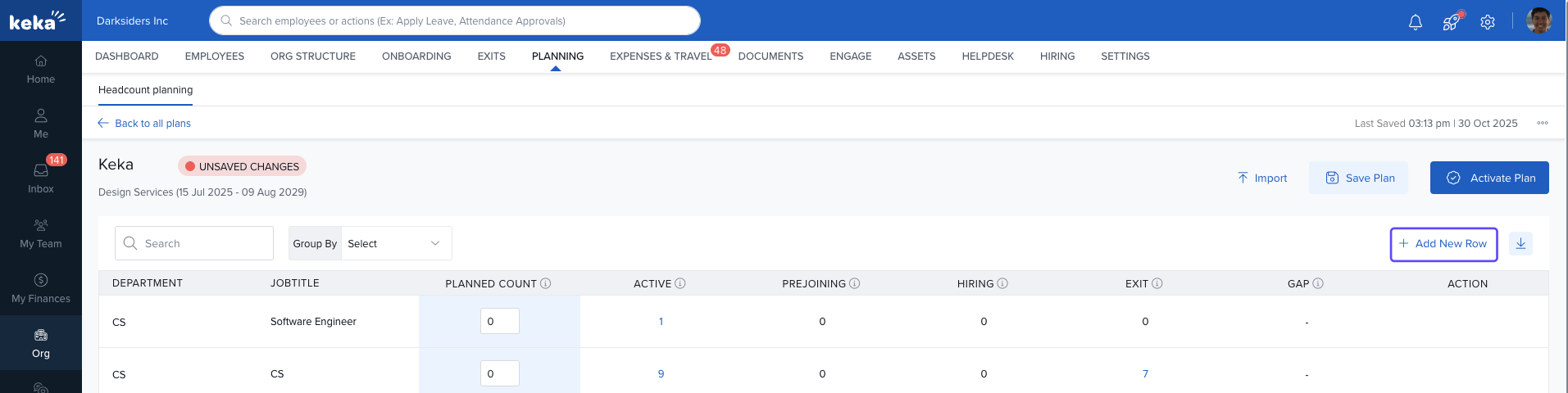1568x393 pixels.
Task: Select the Headcount planning tab
Action: tap(145, 90)
